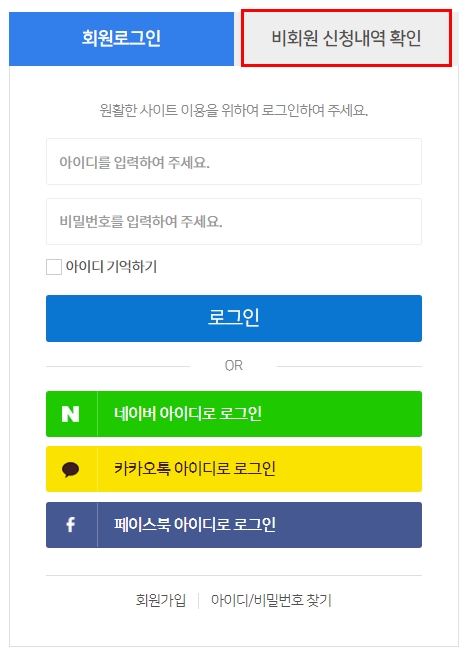The image size is (466, 654).
Task: Select 페이스북 아이디로 로그인 button
Action: pos(234,525)
